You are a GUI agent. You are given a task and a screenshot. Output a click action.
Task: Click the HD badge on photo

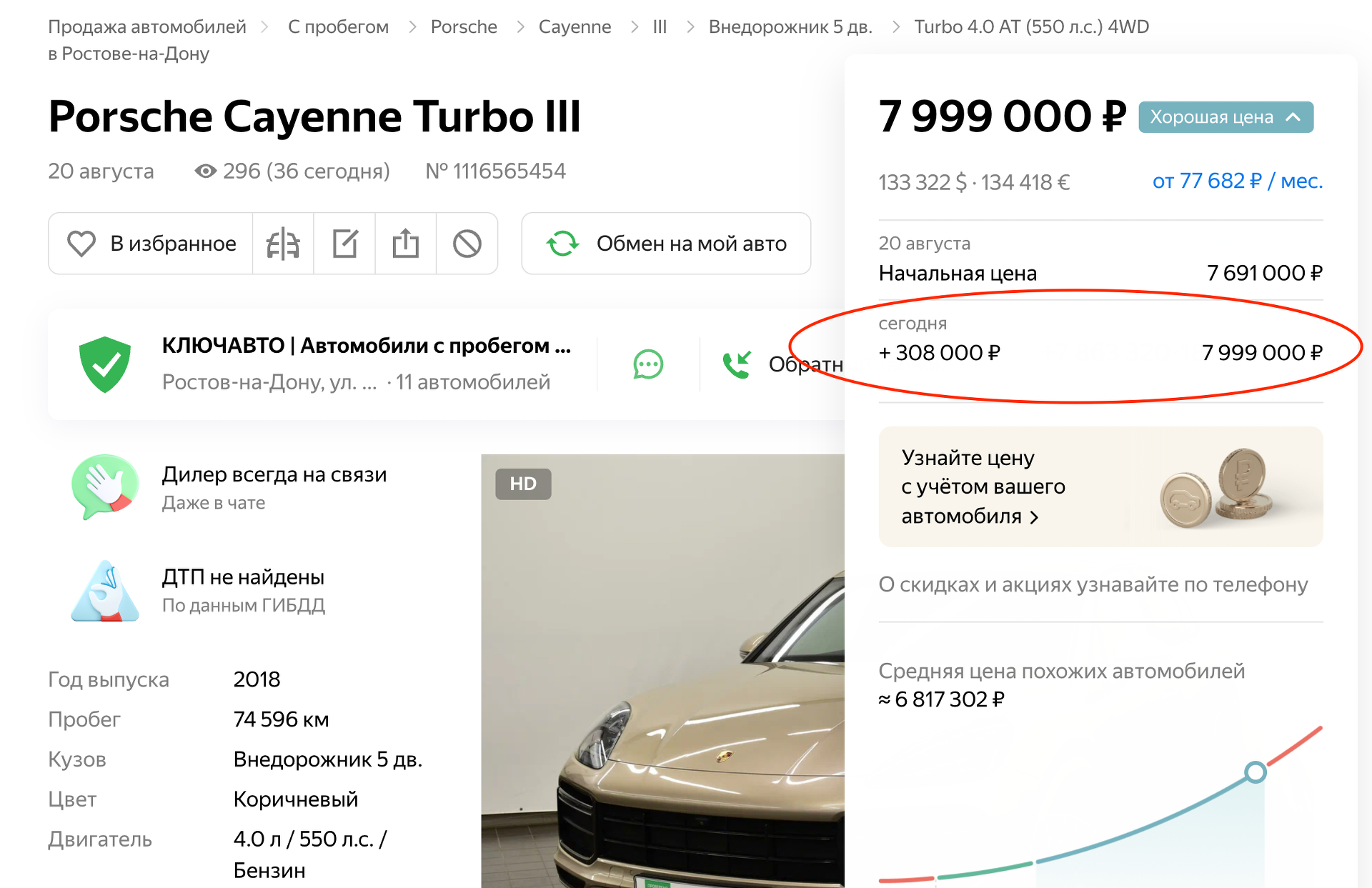(523, 484)
